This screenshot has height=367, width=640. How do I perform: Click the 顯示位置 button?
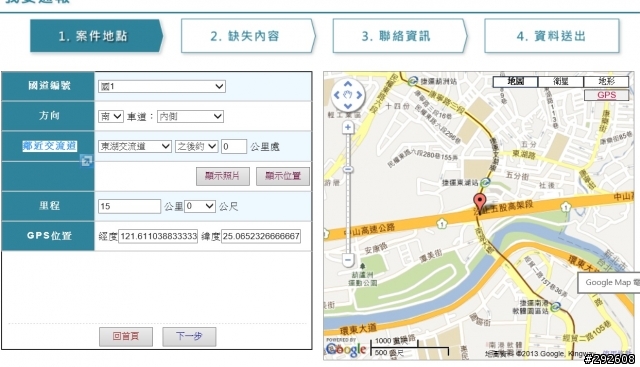pos(283,176)
